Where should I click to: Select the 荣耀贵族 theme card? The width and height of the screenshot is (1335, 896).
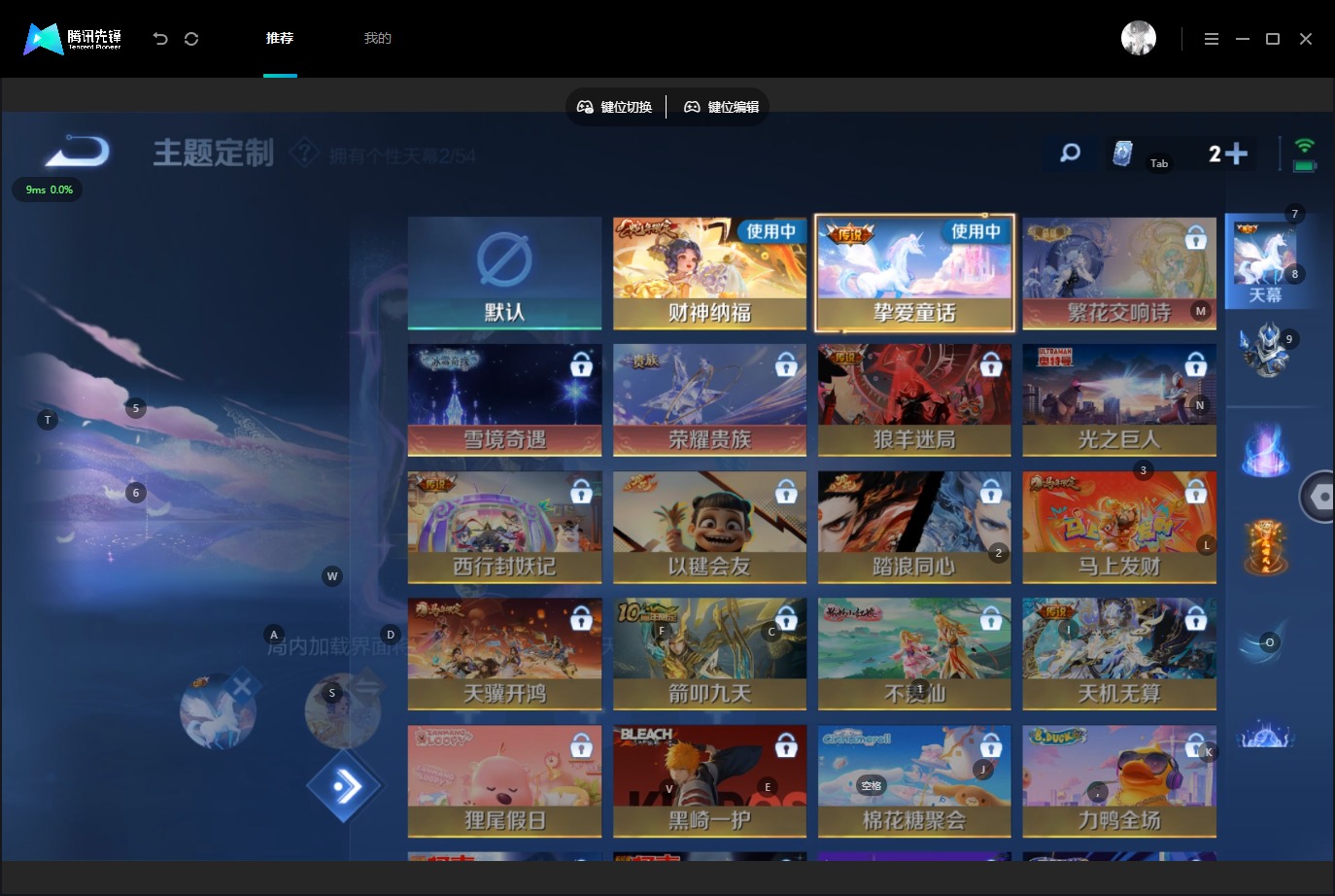(x=710, y=399)
